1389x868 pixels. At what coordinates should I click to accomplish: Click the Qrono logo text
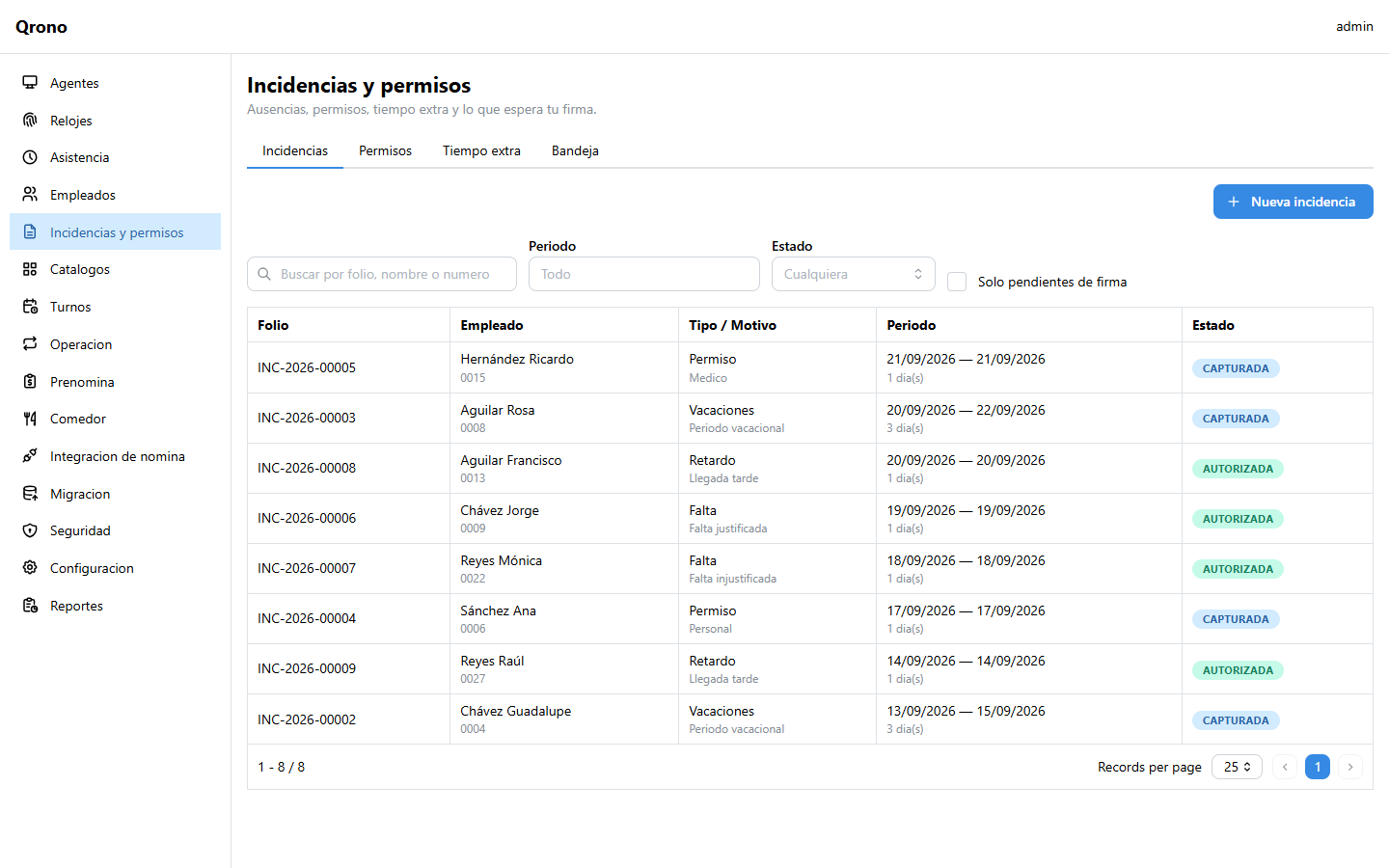[x=41, y=27]
